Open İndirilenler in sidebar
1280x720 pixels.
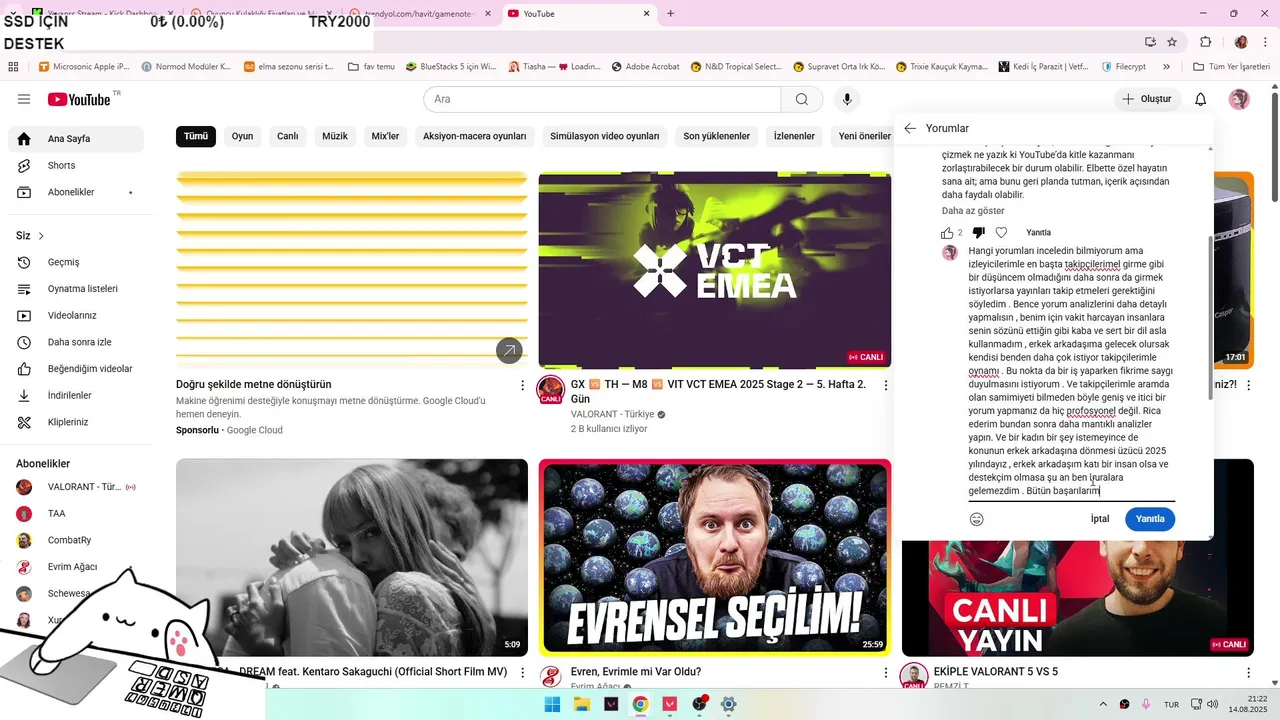76,396
